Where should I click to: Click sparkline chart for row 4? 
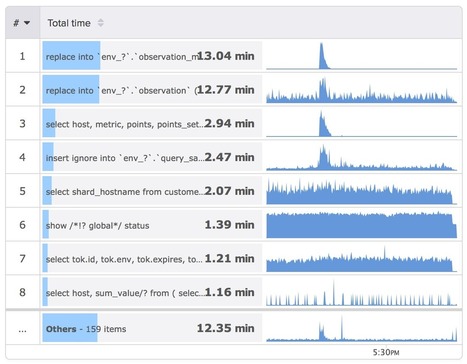(x=362, y=157)
